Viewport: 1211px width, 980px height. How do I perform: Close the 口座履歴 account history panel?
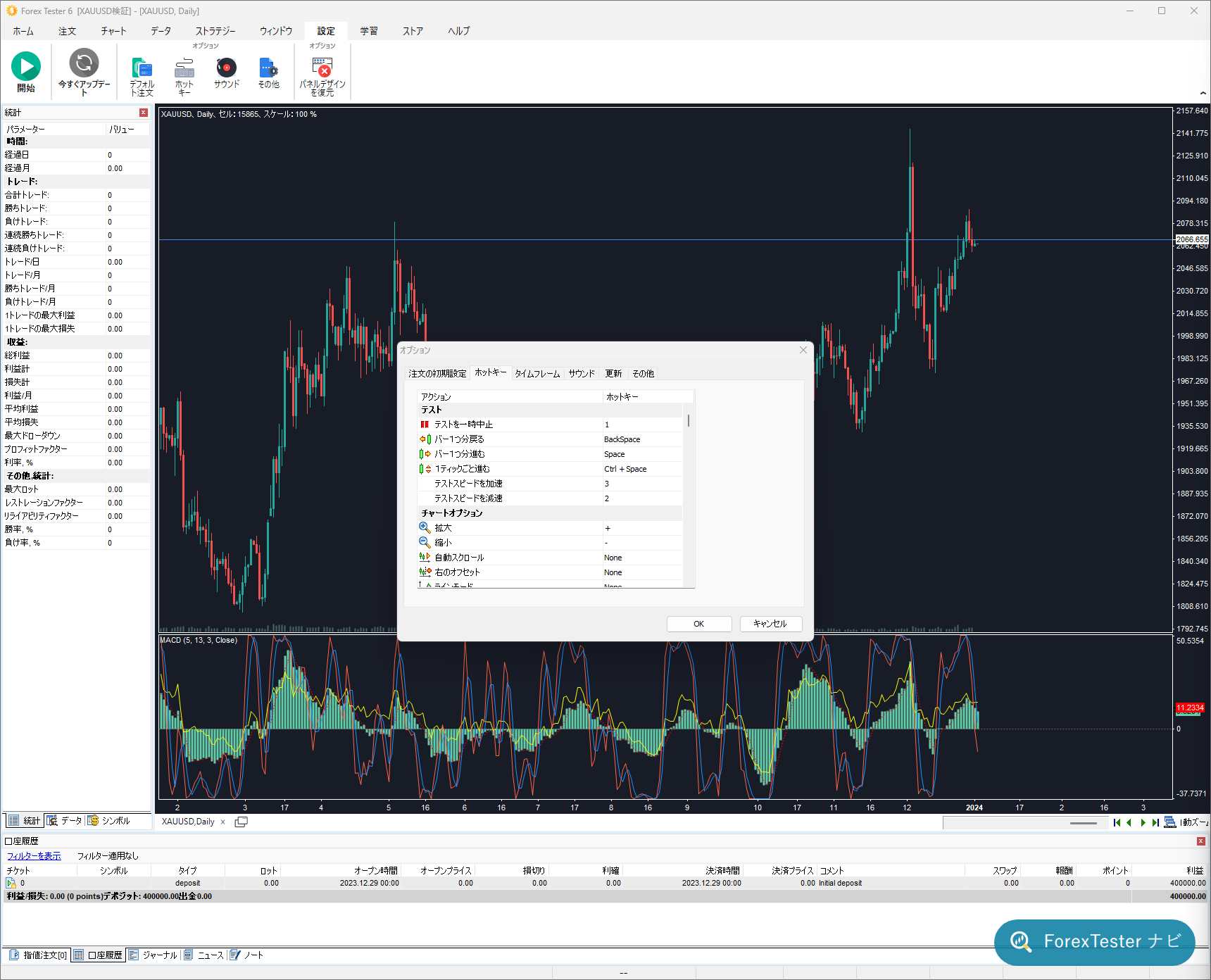click(x=1200, y=841)
